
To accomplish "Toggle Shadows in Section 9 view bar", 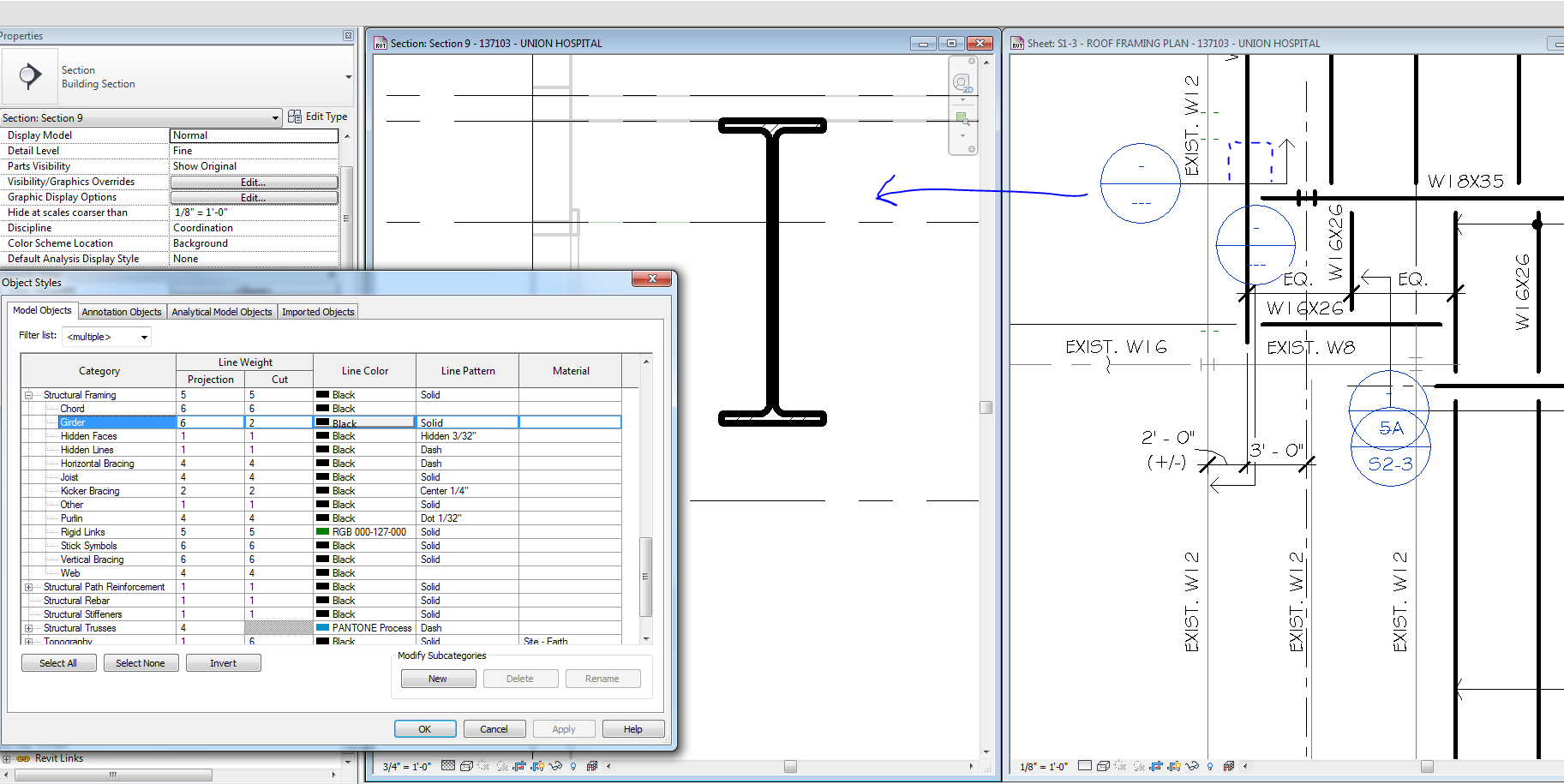I will [502, 766].
